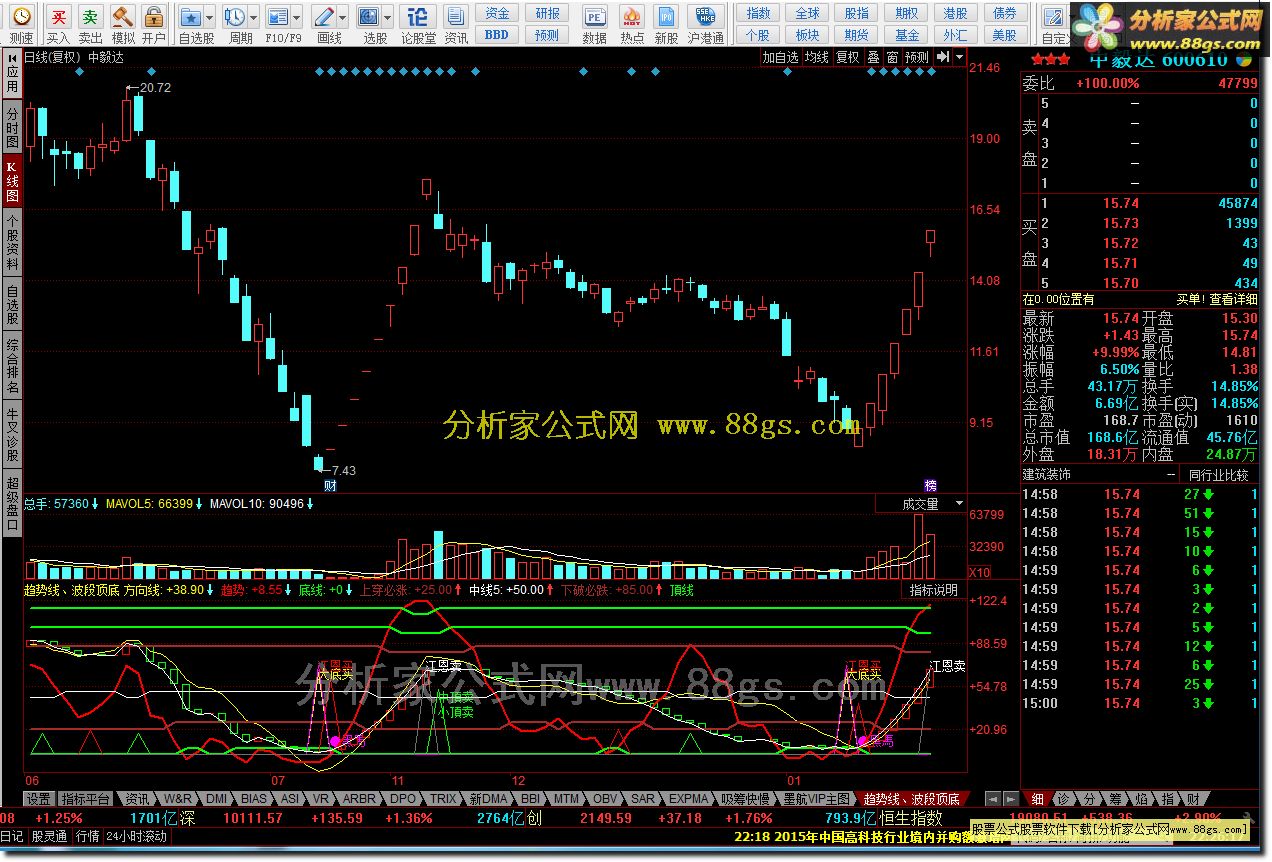Viewport: 1272px width, 862px height.
Task: Click the 数据 PE data icon
Action: point(595,24)
